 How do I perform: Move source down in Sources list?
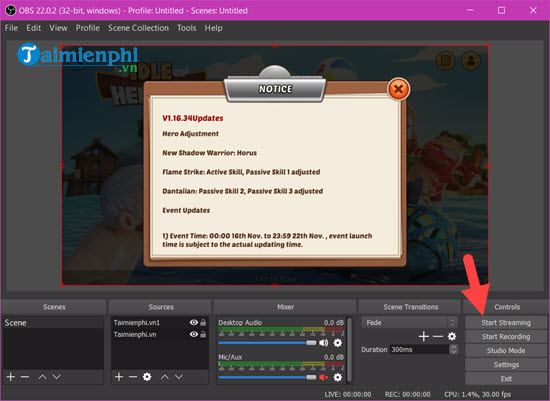point(179,377)
